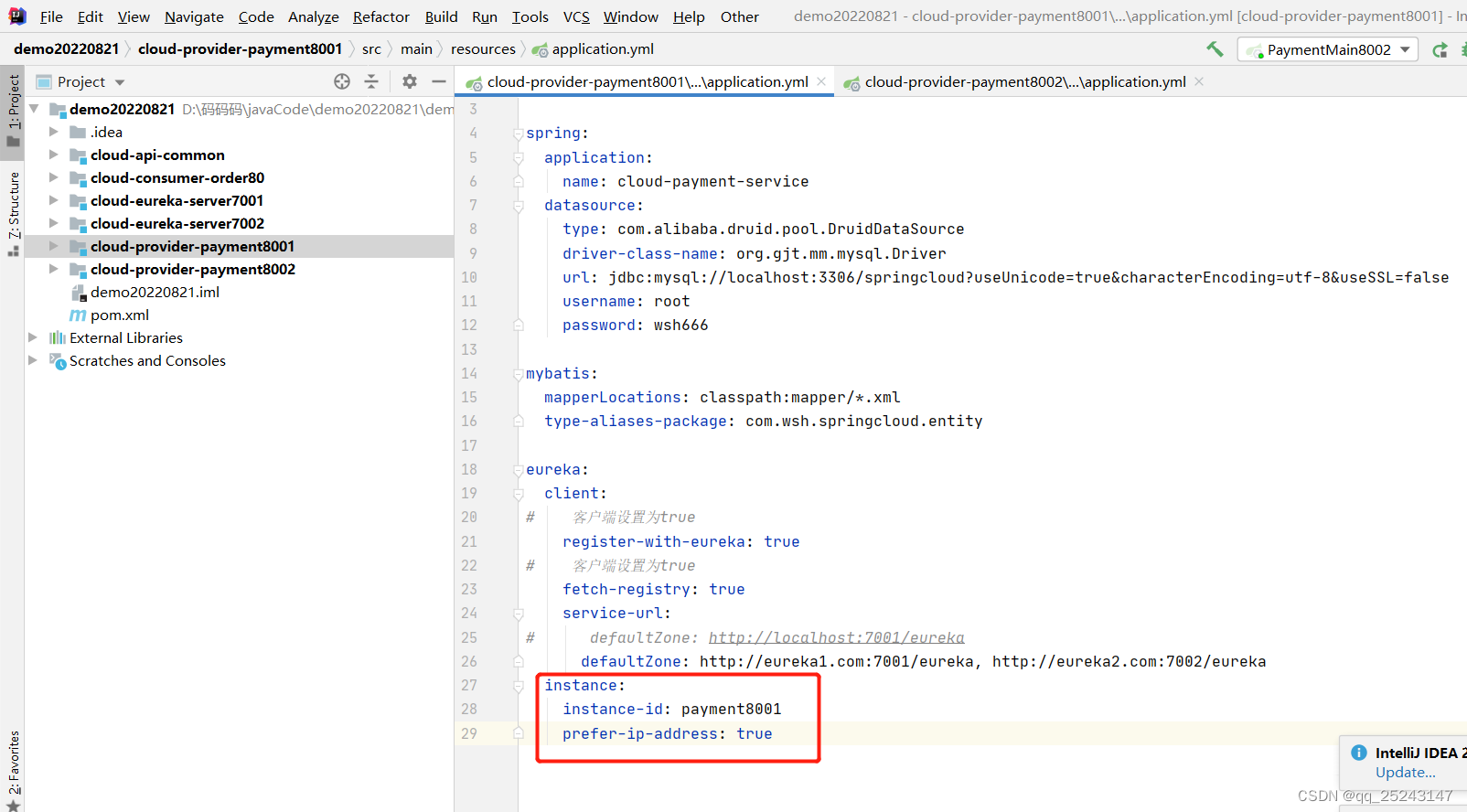This screenshot has width=1467, height=812.
Task: Click the IntelliJ IDEA logo icon
Action: (17, 16)
